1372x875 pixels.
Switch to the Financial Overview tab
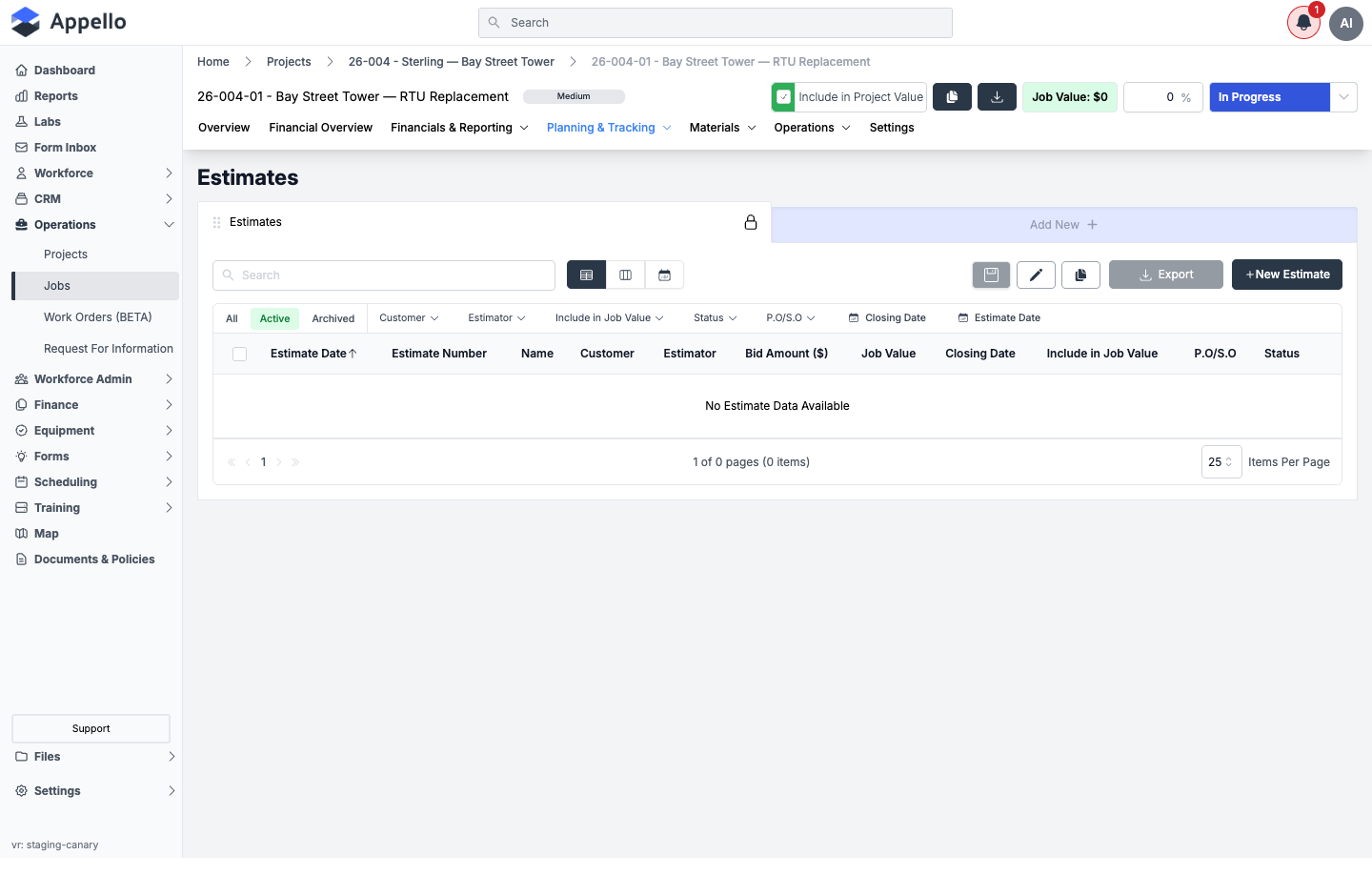point(320,128)
